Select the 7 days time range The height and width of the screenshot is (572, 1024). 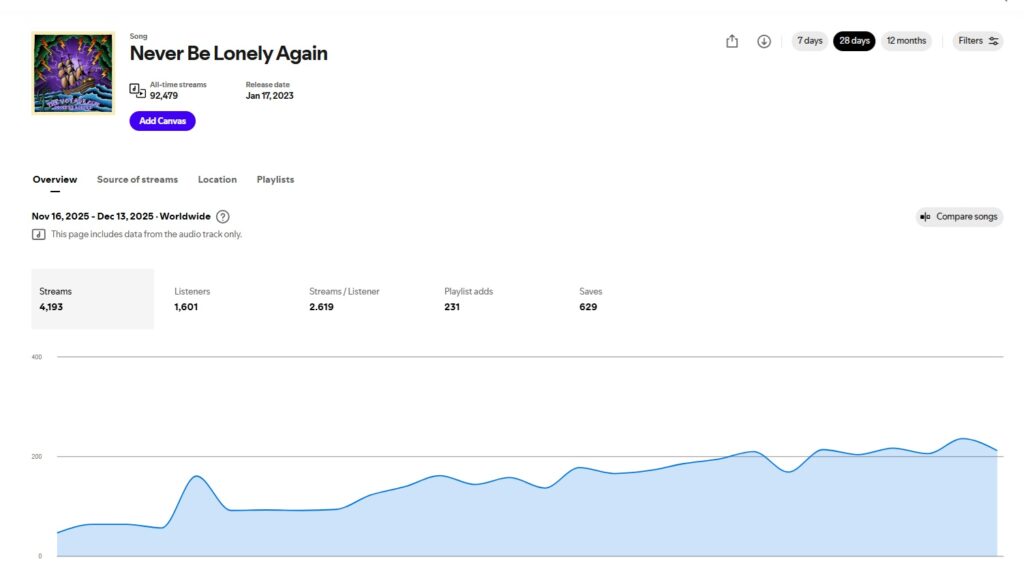[809, 41]
